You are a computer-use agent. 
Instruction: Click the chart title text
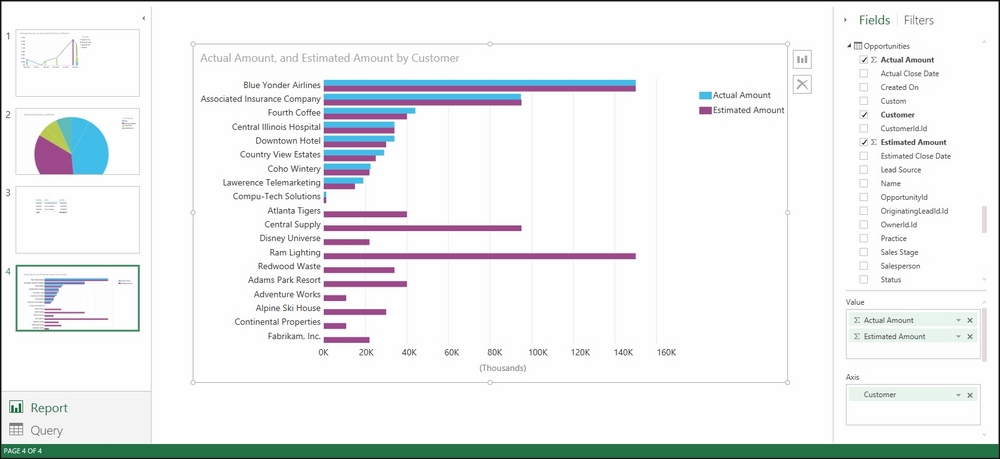coord(330,58)
